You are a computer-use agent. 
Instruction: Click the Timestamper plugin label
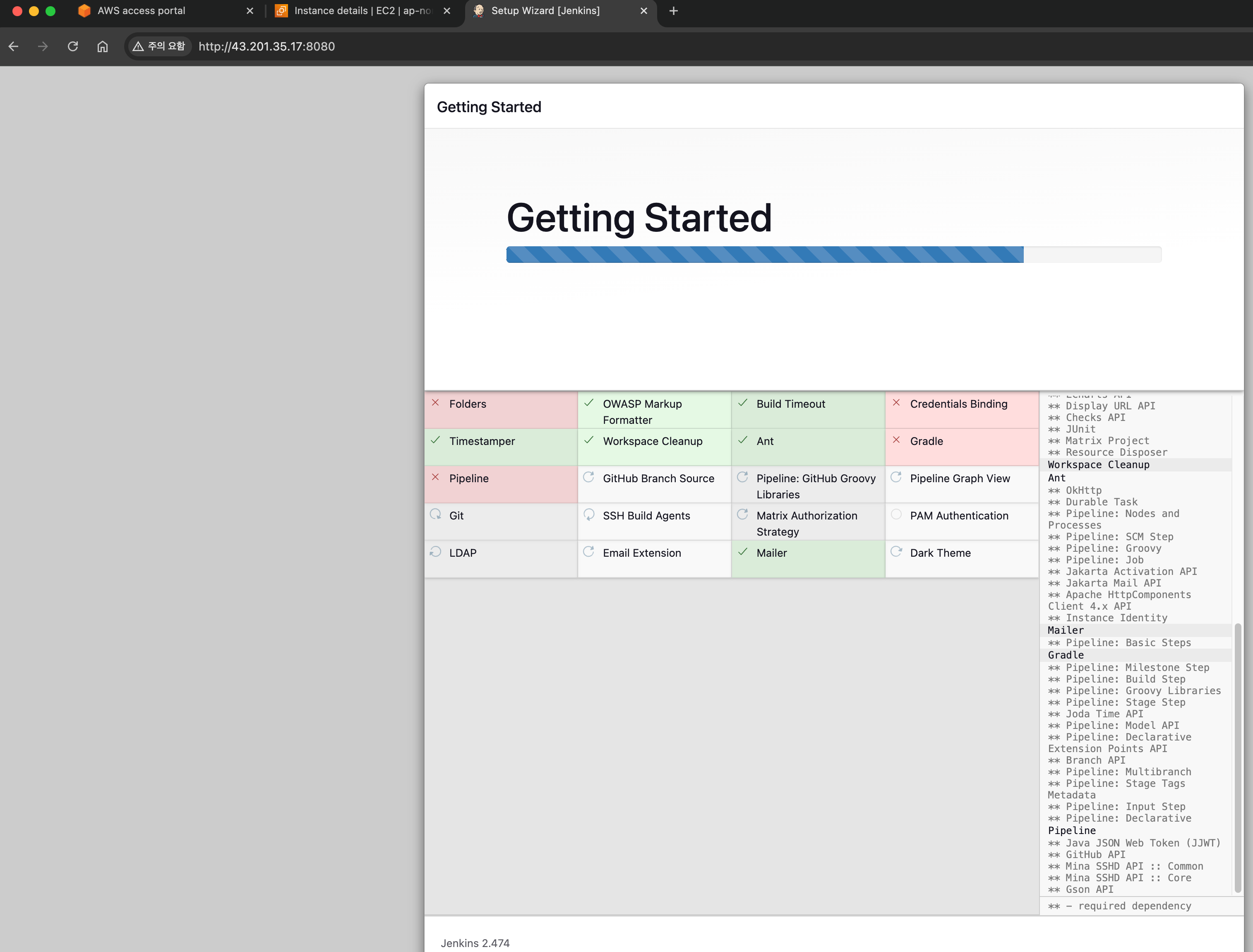(482, 441)
